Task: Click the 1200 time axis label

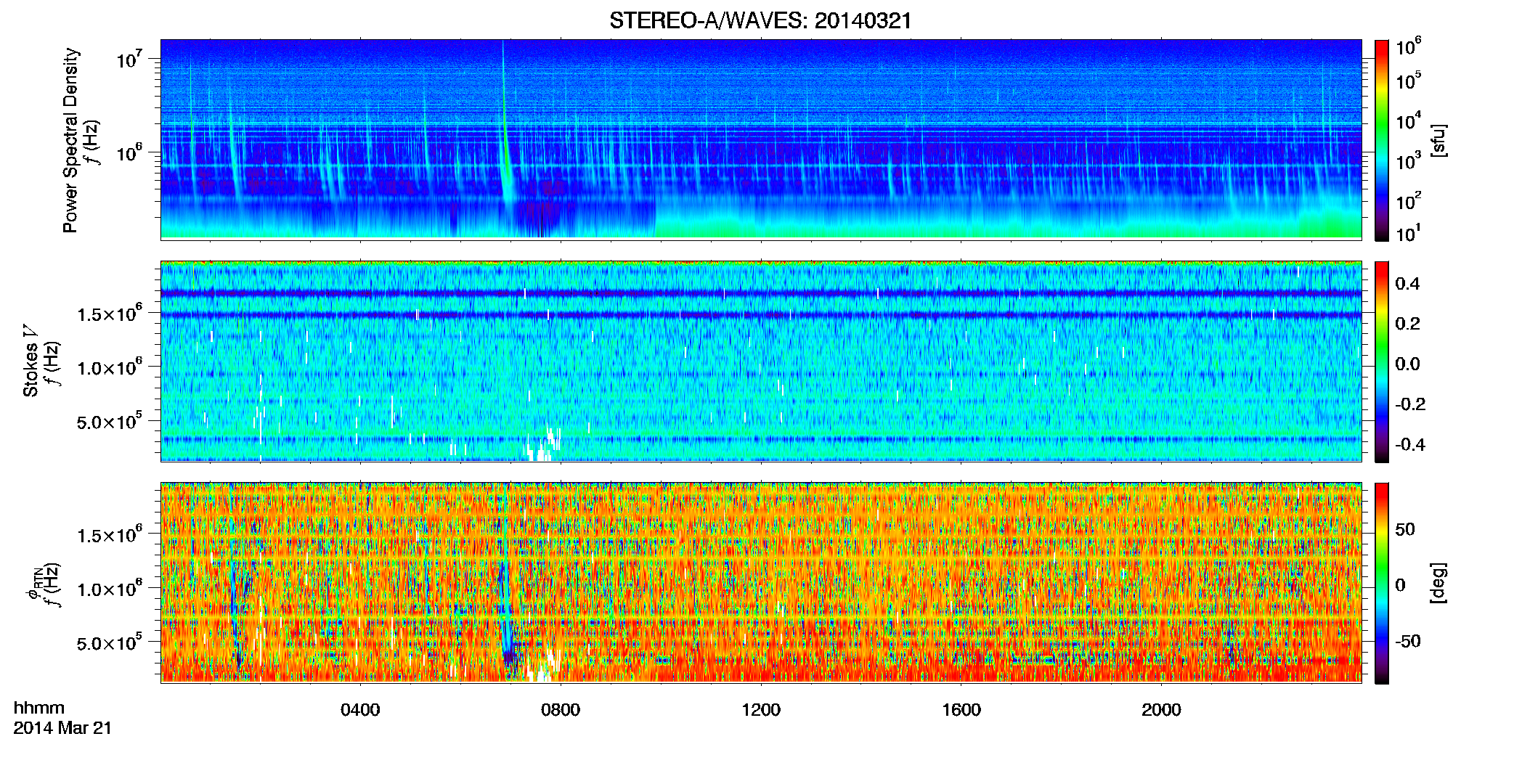Action: tap(761, 710)
